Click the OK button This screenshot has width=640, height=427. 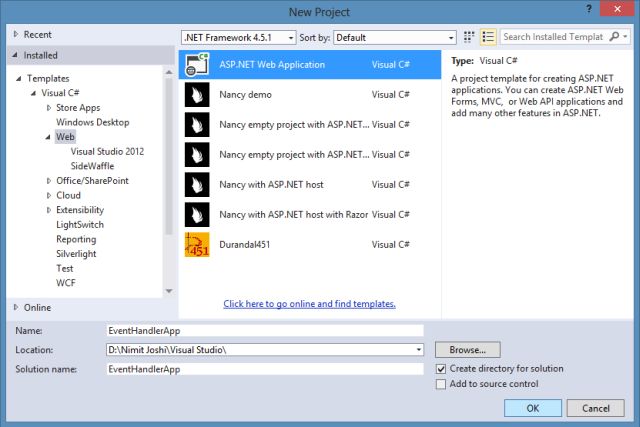(x=533, y=408)
